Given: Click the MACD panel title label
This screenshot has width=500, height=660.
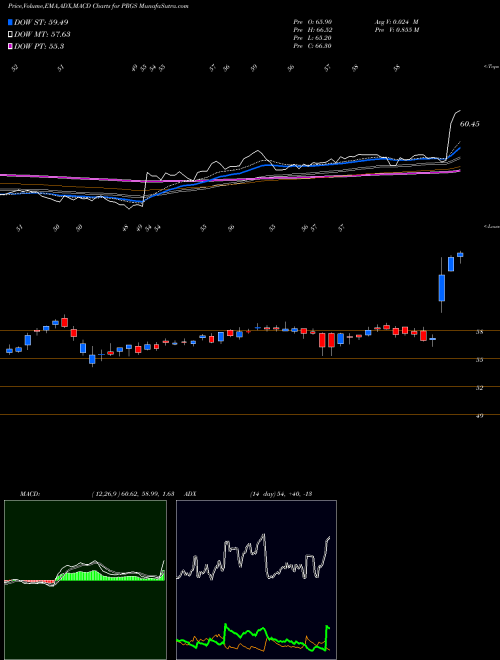Looking at the screenshot, I should click(x=29, y=494).
